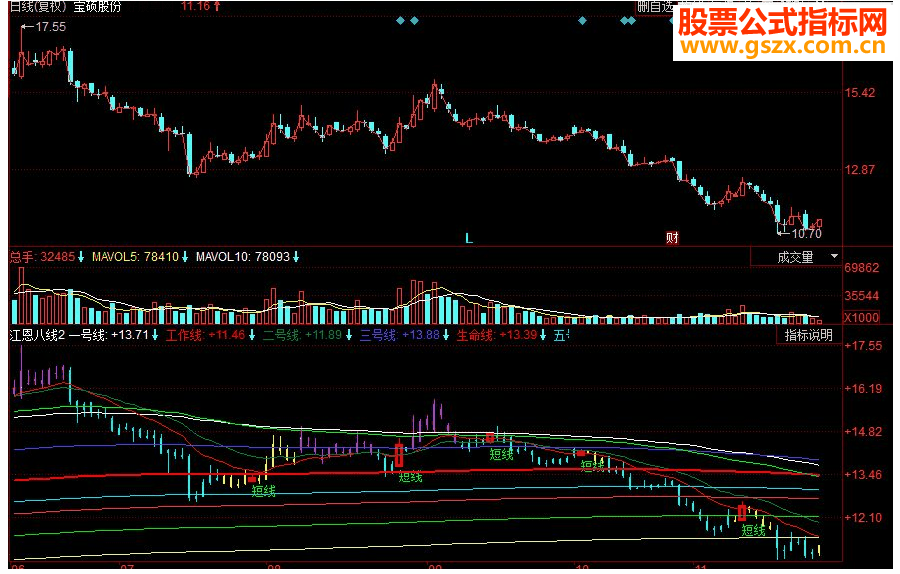Click the MAVOL5: 78410 readout

click(135, 257)
